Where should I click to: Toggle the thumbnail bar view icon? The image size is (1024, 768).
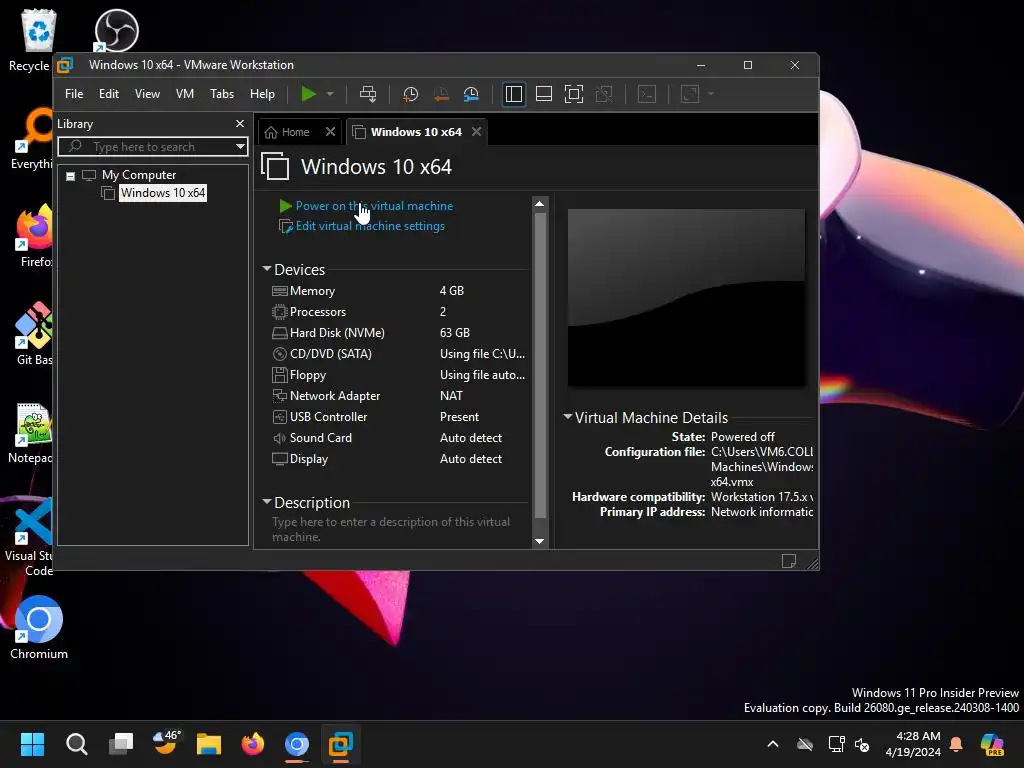(x=544, y=94)
